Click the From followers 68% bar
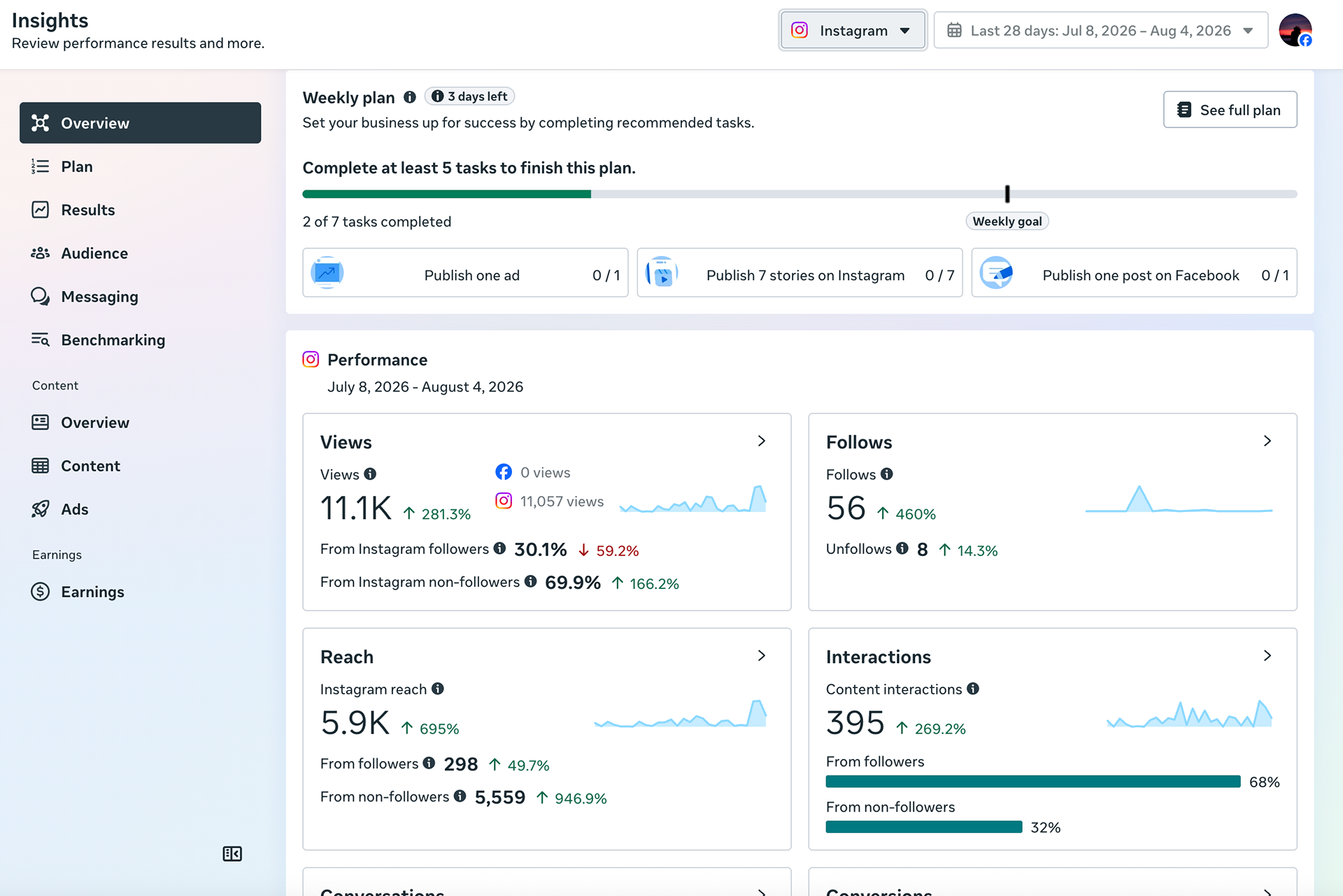Screen dimensions: 1343x896 1033,781
